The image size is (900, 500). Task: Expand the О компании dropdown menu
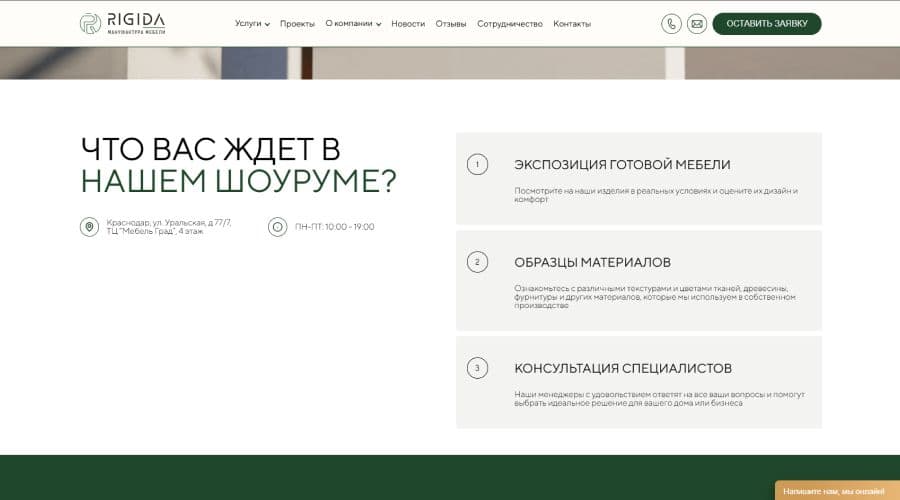point(353,24)
